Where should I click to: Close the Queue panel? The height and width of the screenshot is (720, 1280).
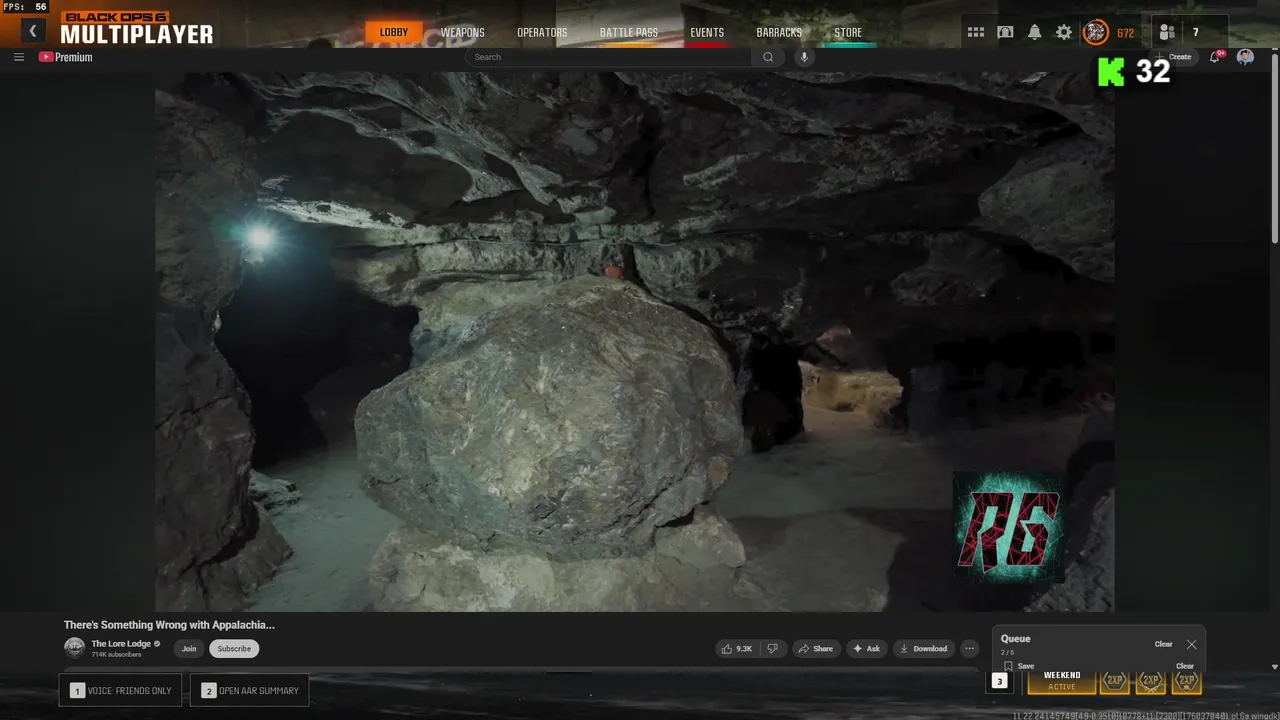pos(1191,645)
